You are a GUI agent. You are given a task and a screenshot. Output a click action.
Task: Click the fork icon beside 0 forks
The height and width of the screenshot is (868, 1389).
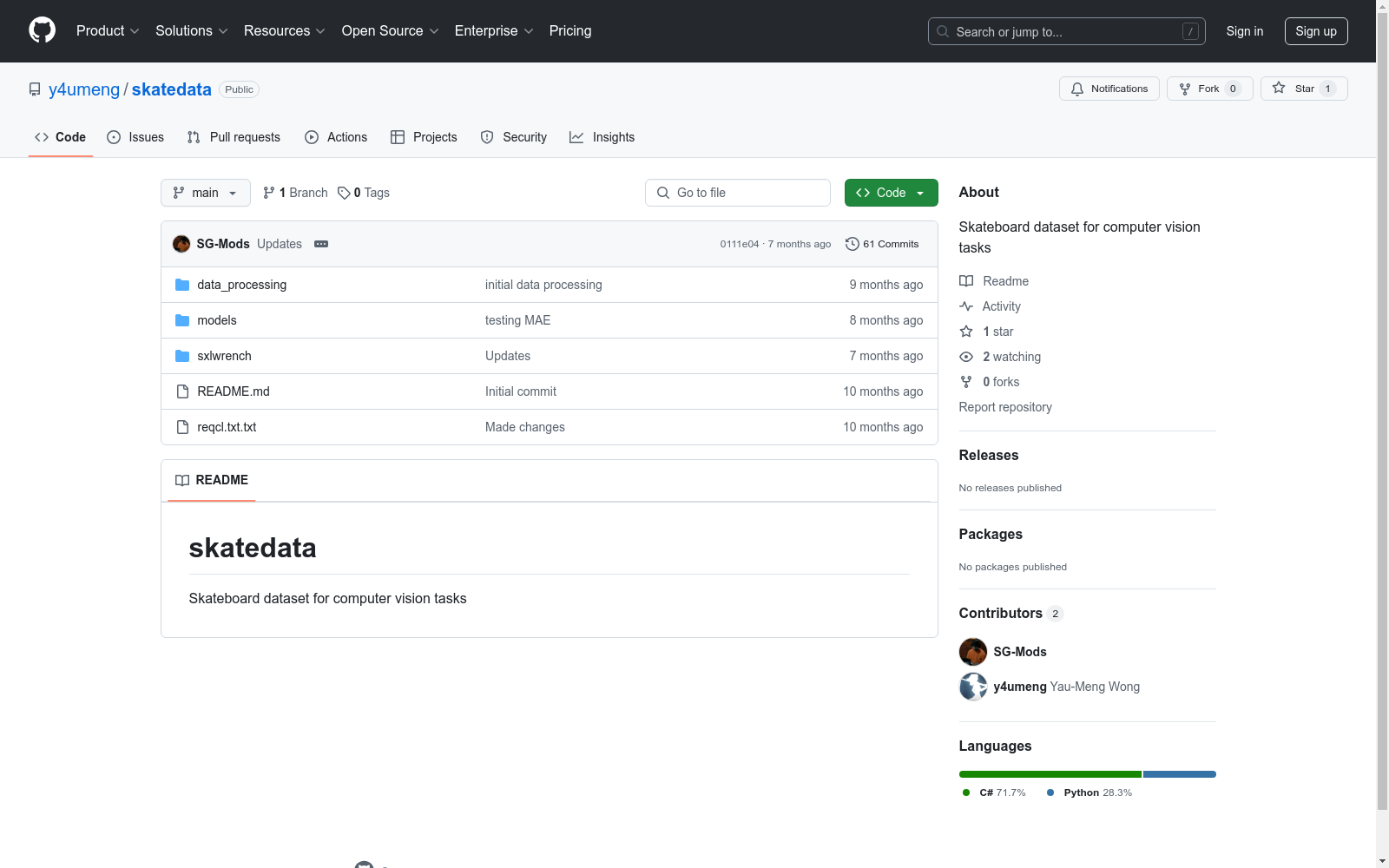[966, 382]
